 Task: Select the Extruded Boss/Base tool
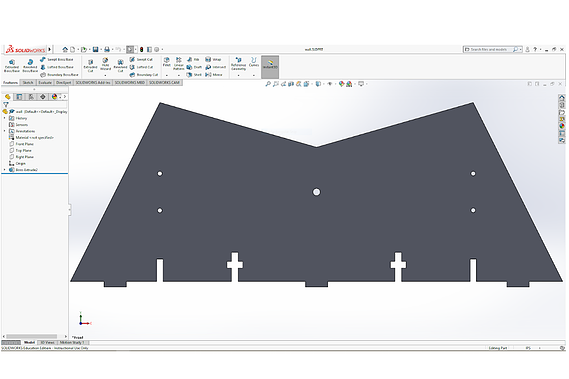[12, 66]
